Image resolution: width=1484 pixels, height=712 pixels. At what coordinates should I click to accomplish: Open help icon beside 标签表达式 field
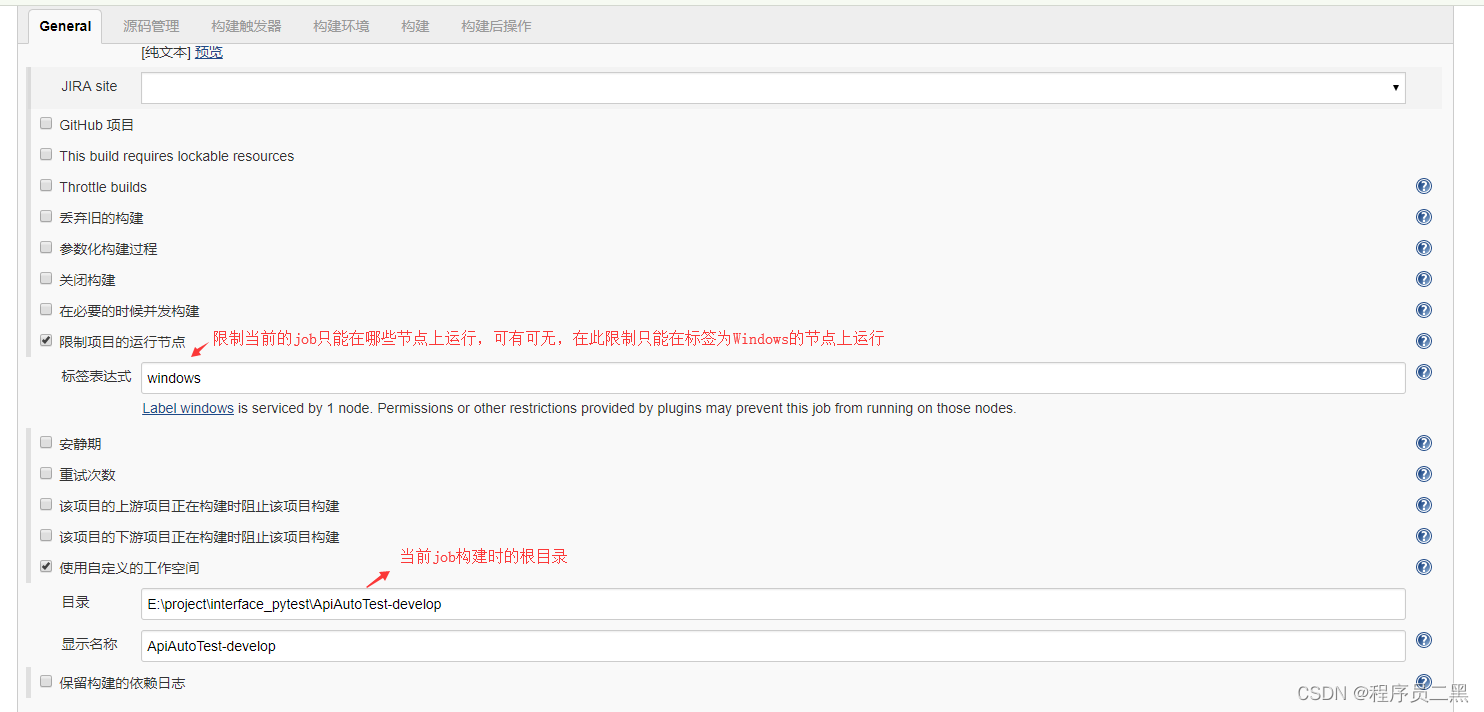(1424, 372)
